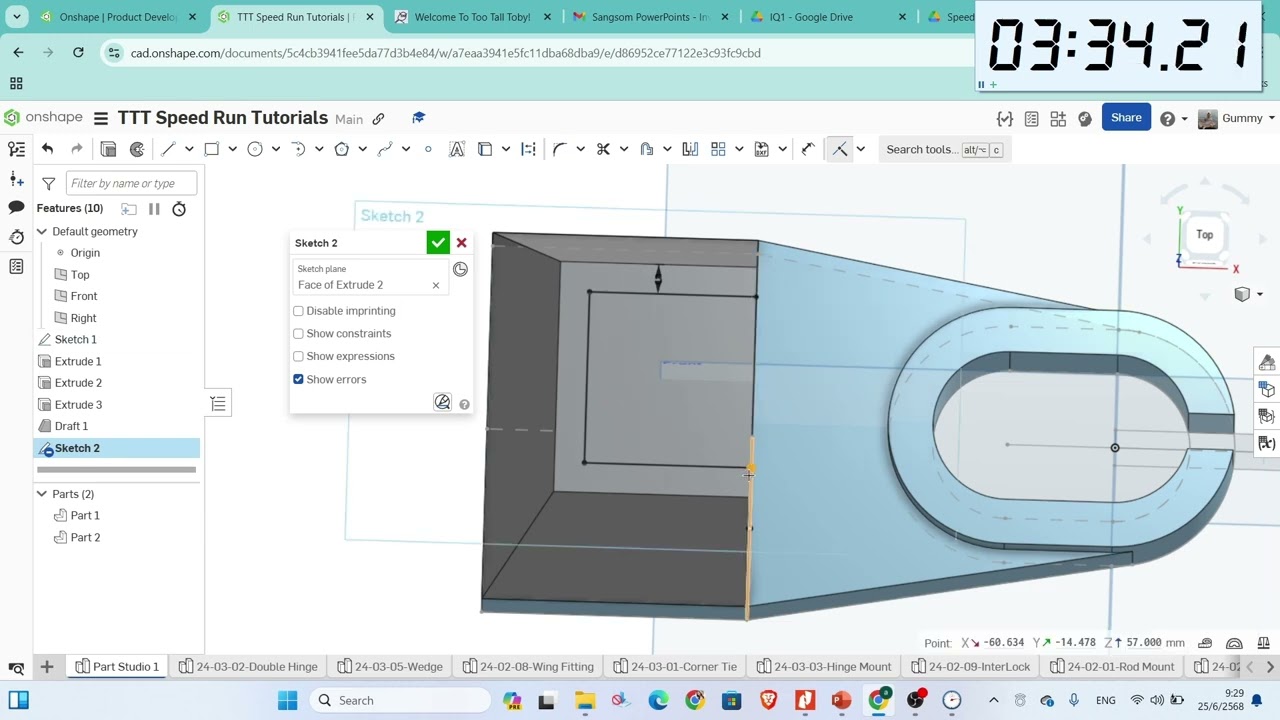The image size is (1280, 720).
Task: Open the Filter icon in feature list
Action: point(48,183)
